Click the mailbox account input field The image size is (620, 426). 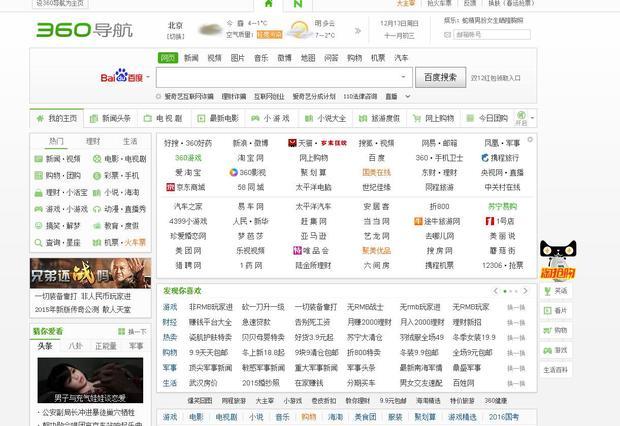pos(491,35)
